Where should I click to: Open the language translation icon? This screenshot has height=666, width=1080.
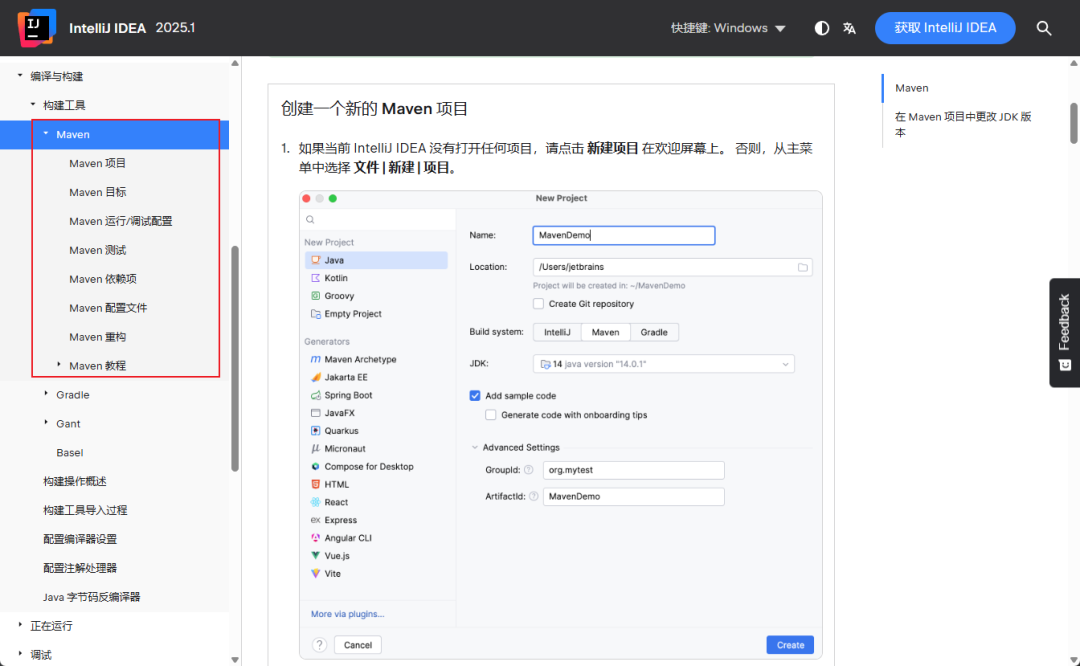click(849, 28)
